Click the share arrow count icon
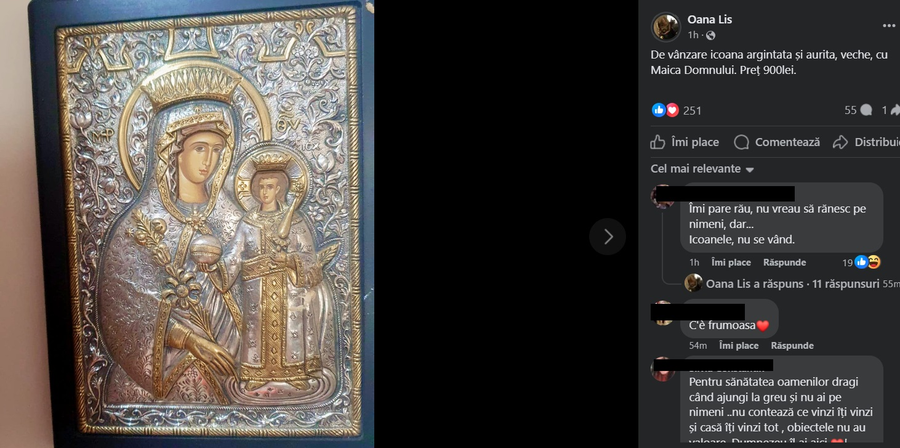 point(894,110)
